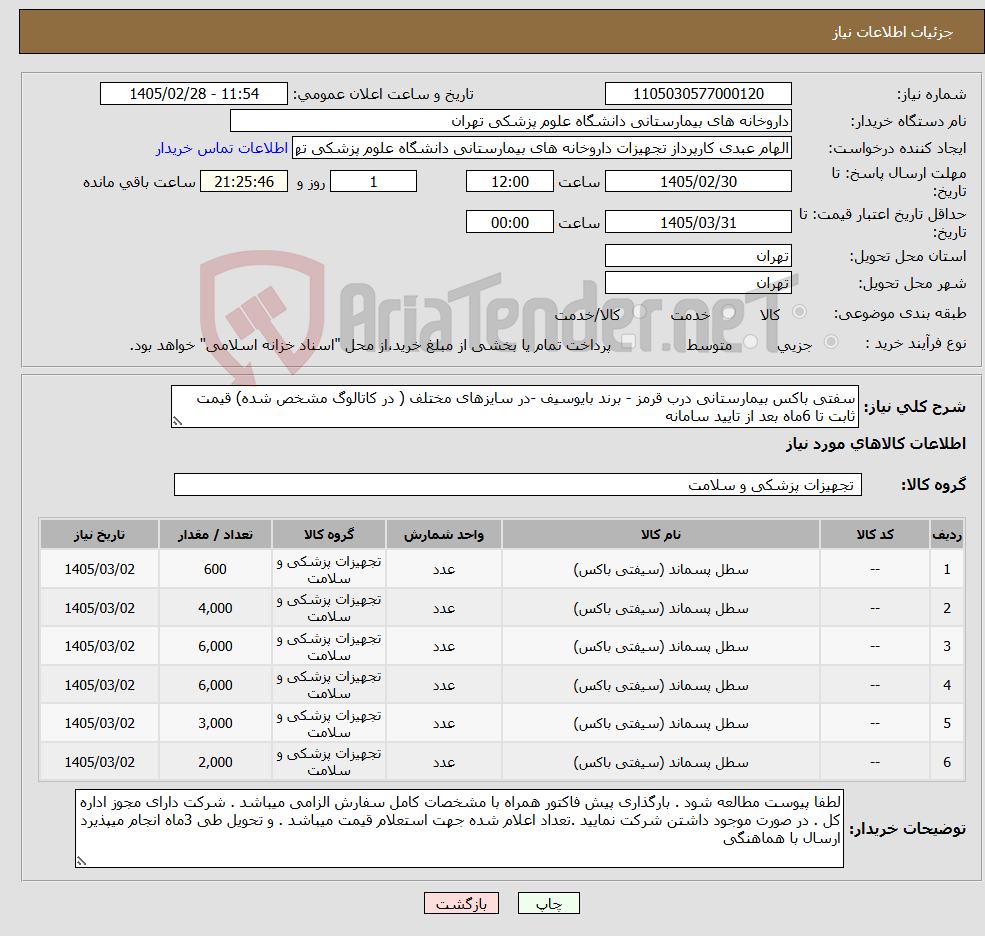The height and width of the screenshot is (936, 985).
Task: Click the buyer organization name field
Action: 511,121
